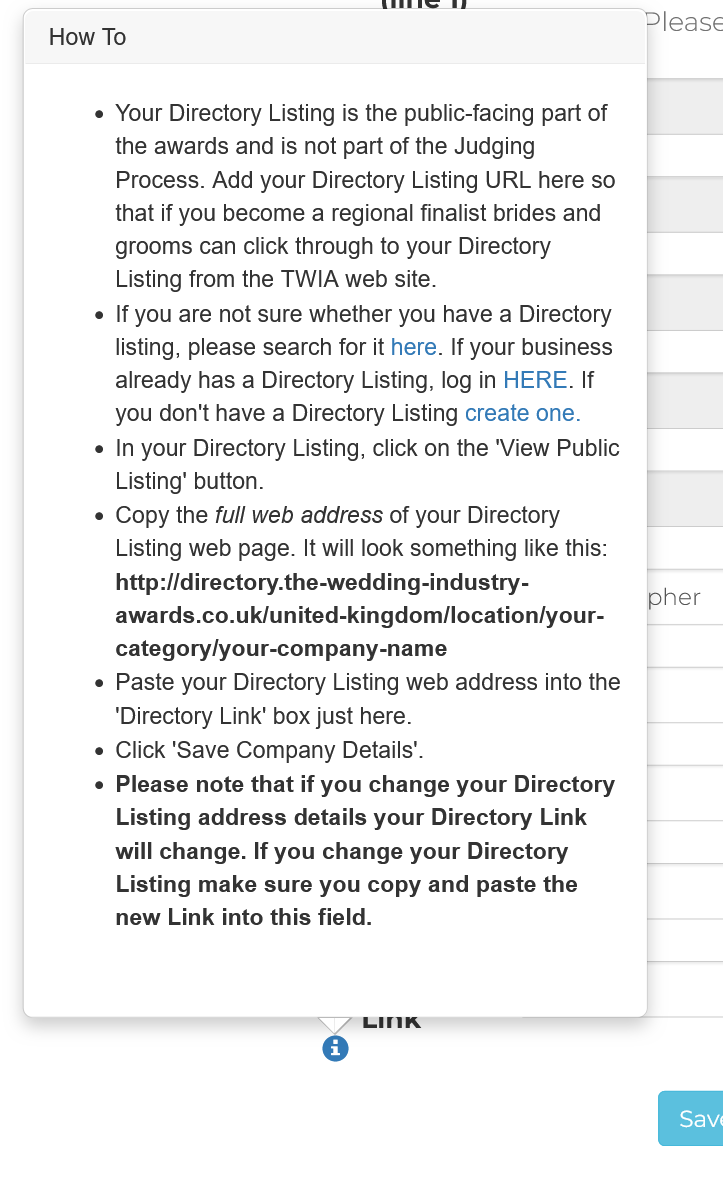
Task: Click the 'View Public Listing' instruction bullet
Action: point(367,464)
